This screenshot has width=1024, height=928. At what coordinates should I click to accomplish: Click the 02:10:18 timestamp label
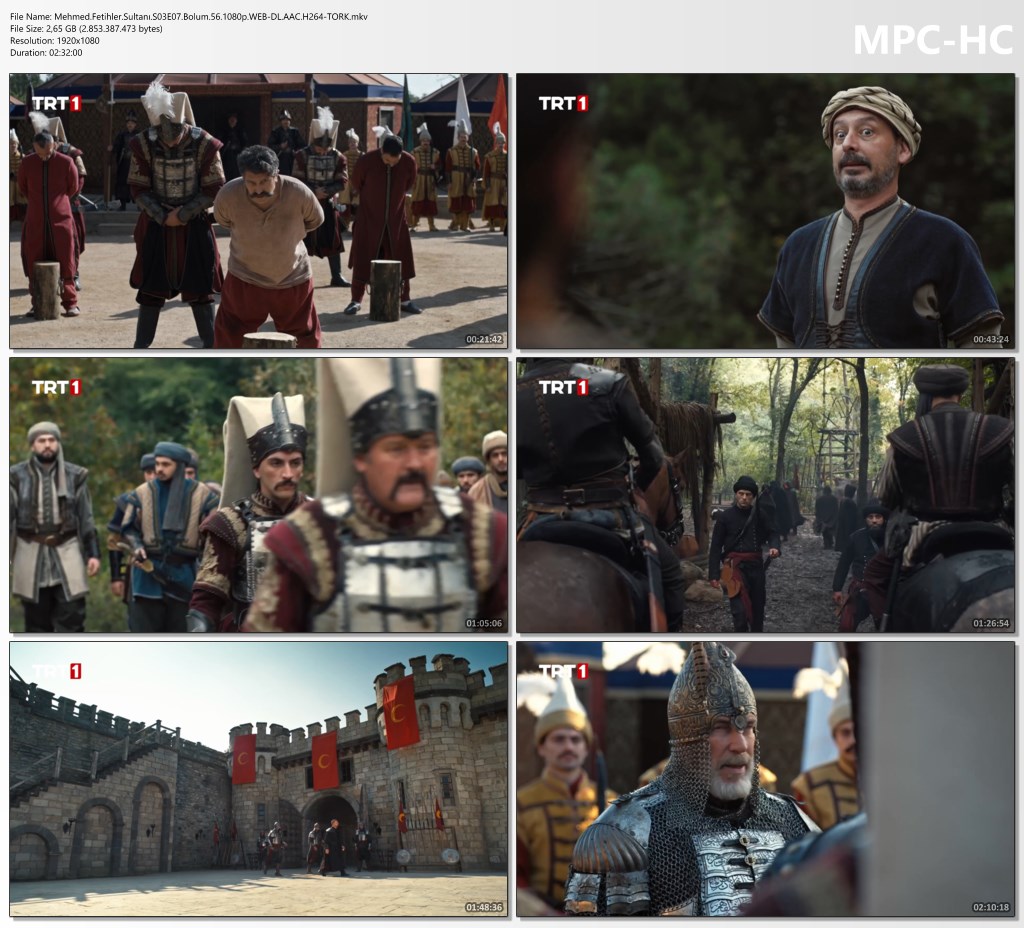[x=991, y=908]
